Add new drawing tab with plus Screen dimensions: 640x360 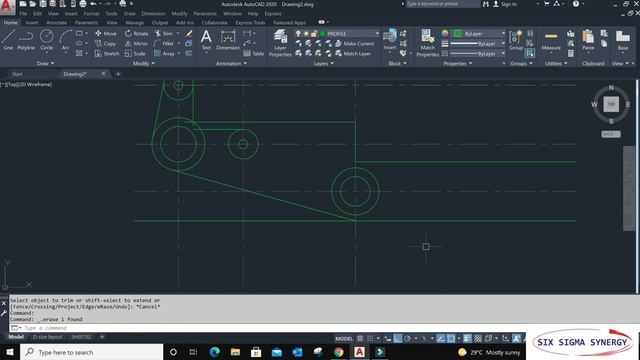tap(118, 74)
